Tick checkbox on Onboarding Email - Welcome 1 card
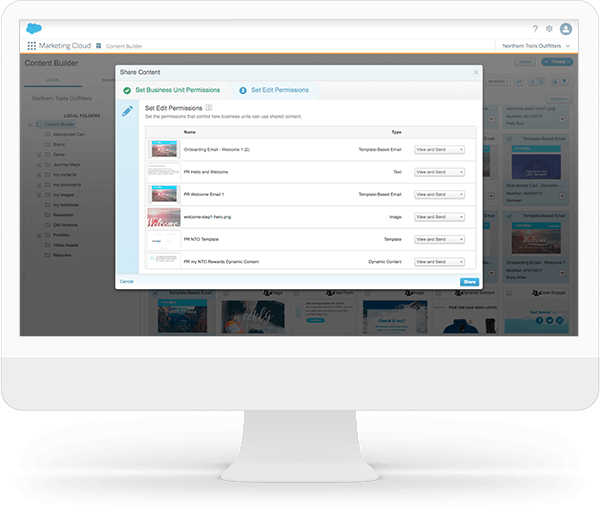Viewport: 600px width, 510px height. pos(509,216)
